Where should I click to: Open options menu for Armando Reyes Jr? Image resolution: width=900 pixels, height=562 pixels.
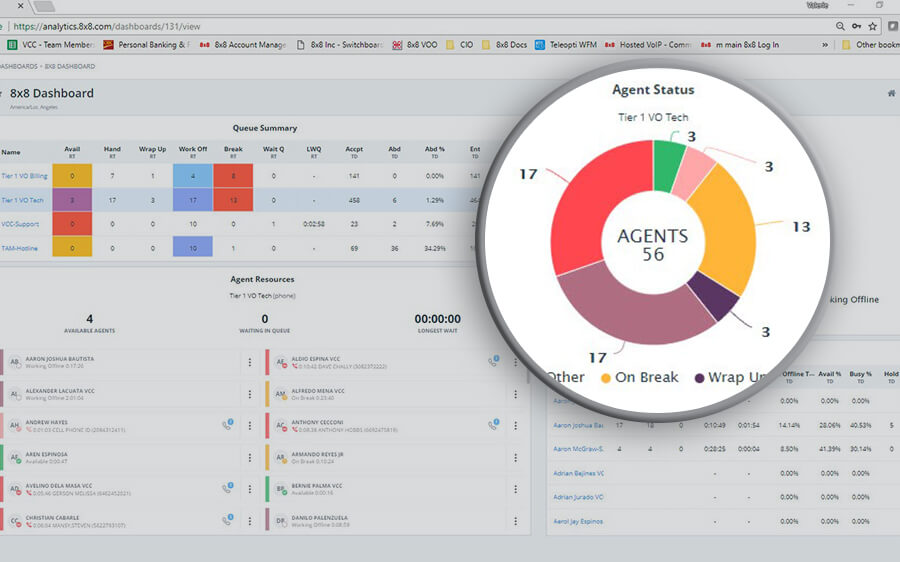point(515,458)
